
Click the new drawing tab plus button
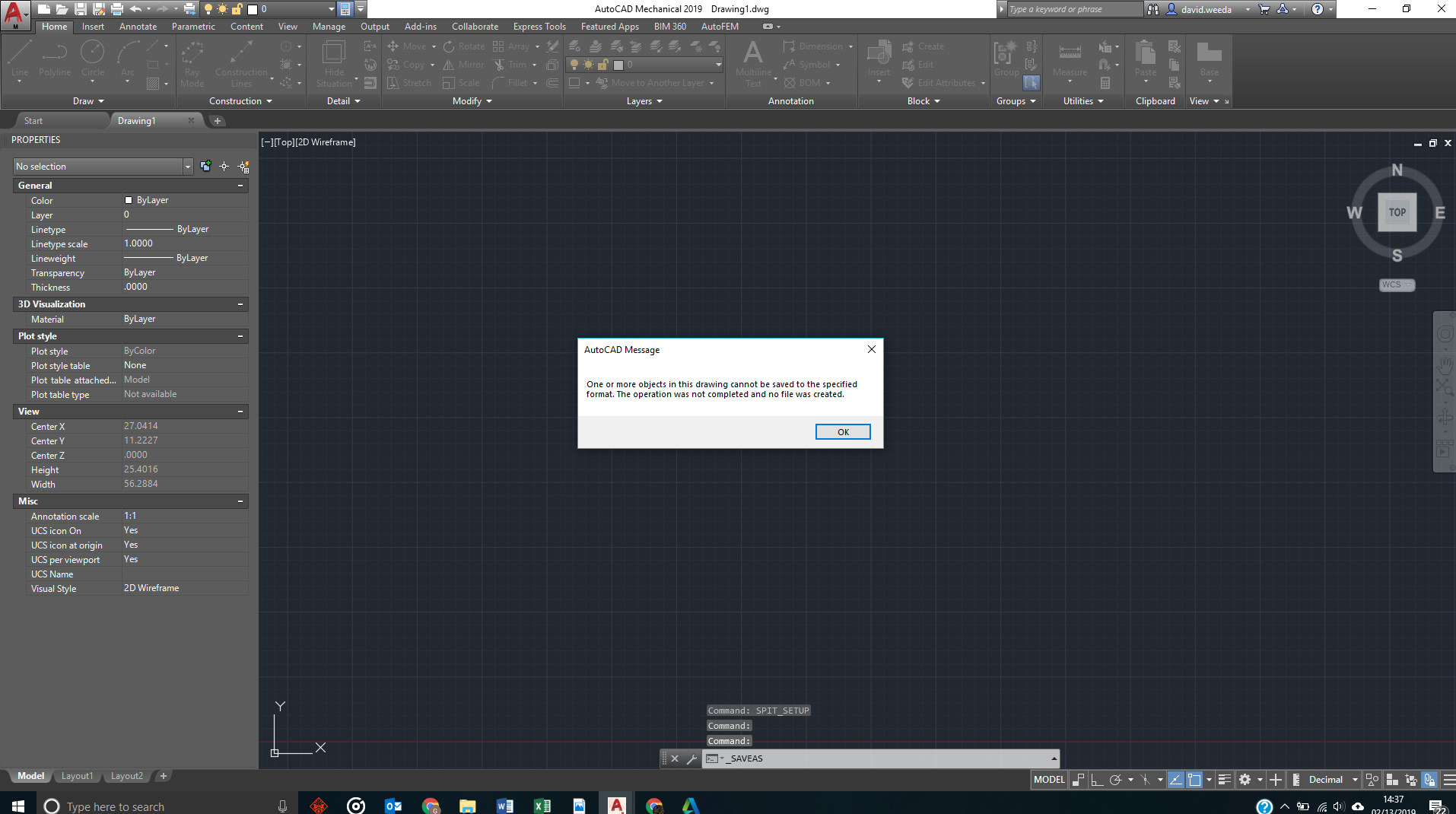218,121
